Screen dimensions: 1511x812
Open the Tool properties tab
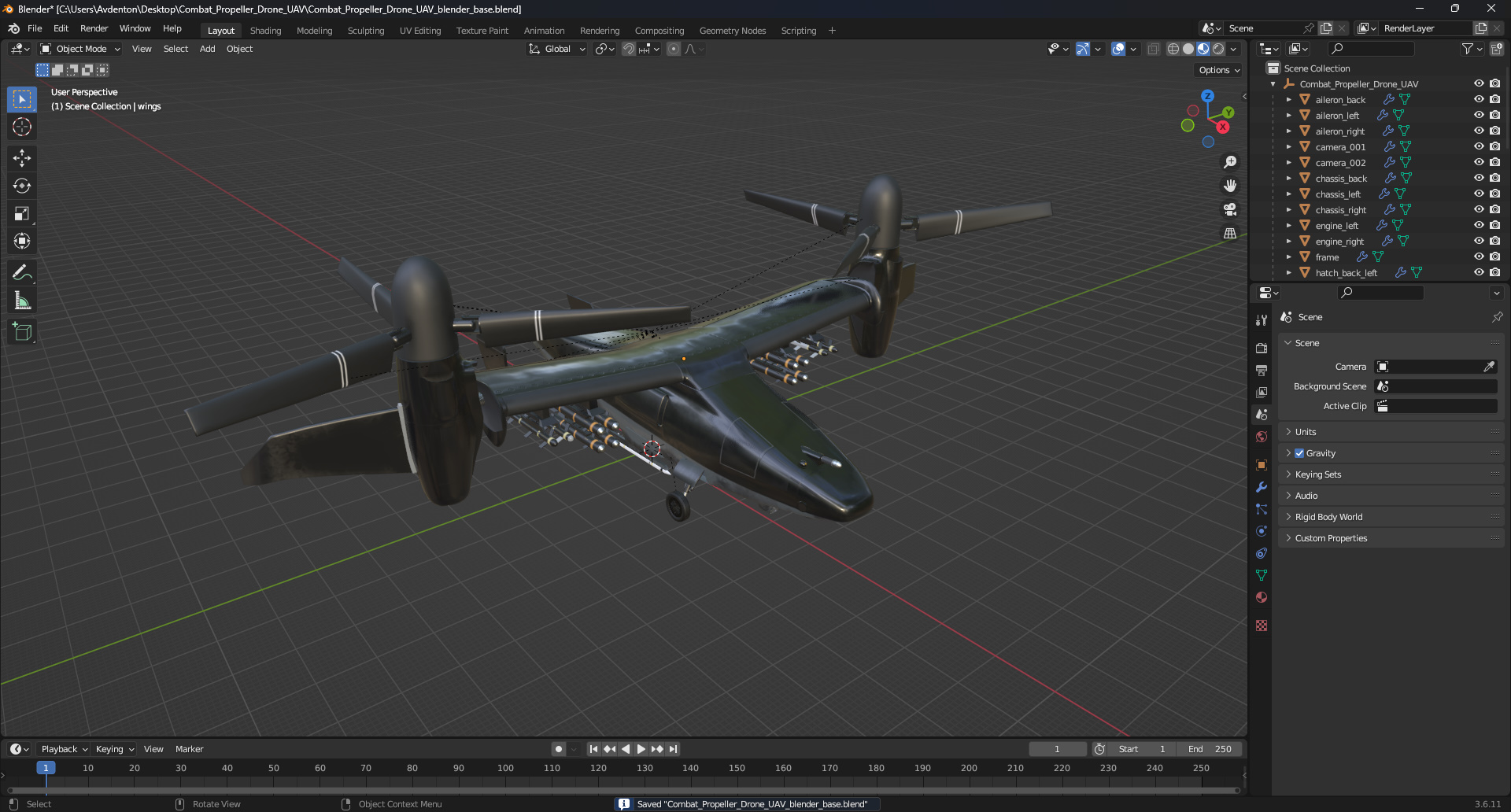[1262, 320]
